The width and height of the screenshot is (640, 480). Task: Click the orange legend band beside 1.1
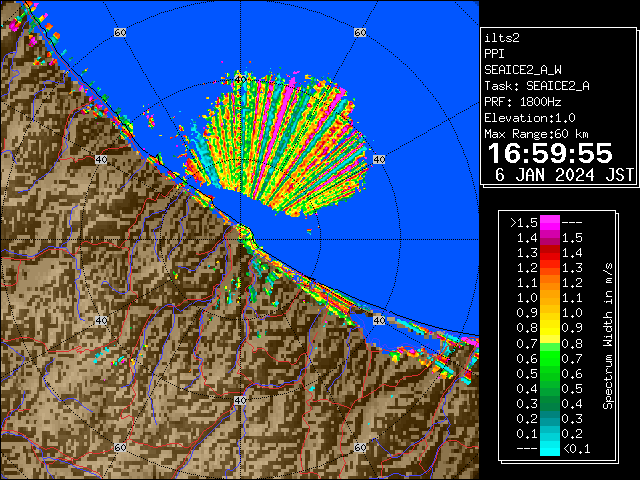coord(550,283)
